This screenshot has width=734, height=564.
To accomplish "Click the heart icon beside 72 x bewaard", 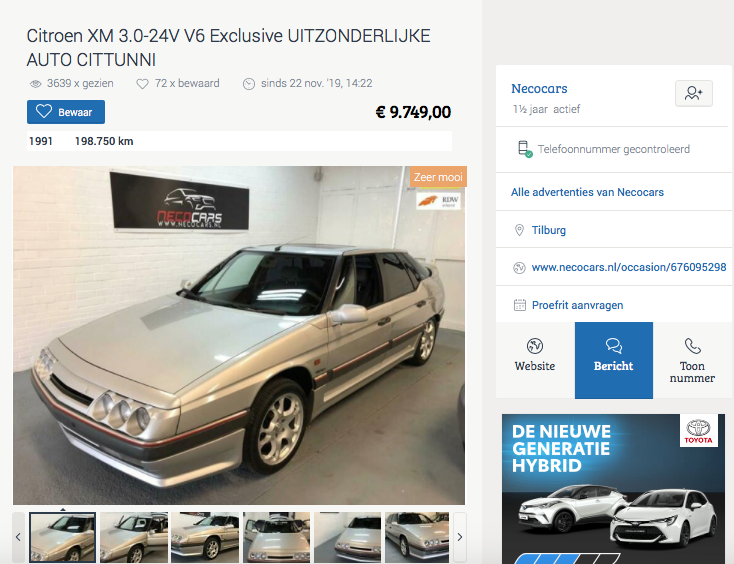I will click(x=142, y=84).
